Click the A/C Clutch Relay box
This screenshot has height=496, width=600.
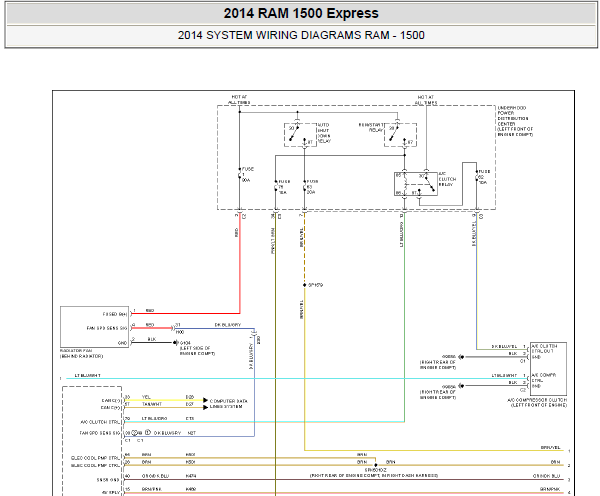(x=416, y=184)
